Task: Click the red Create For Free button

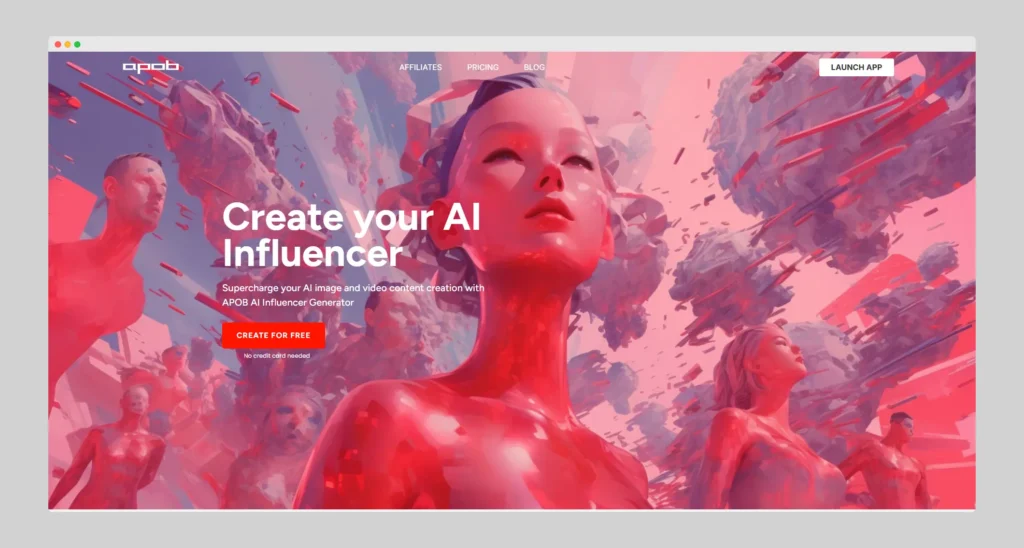Action: [x=273, y=335]
